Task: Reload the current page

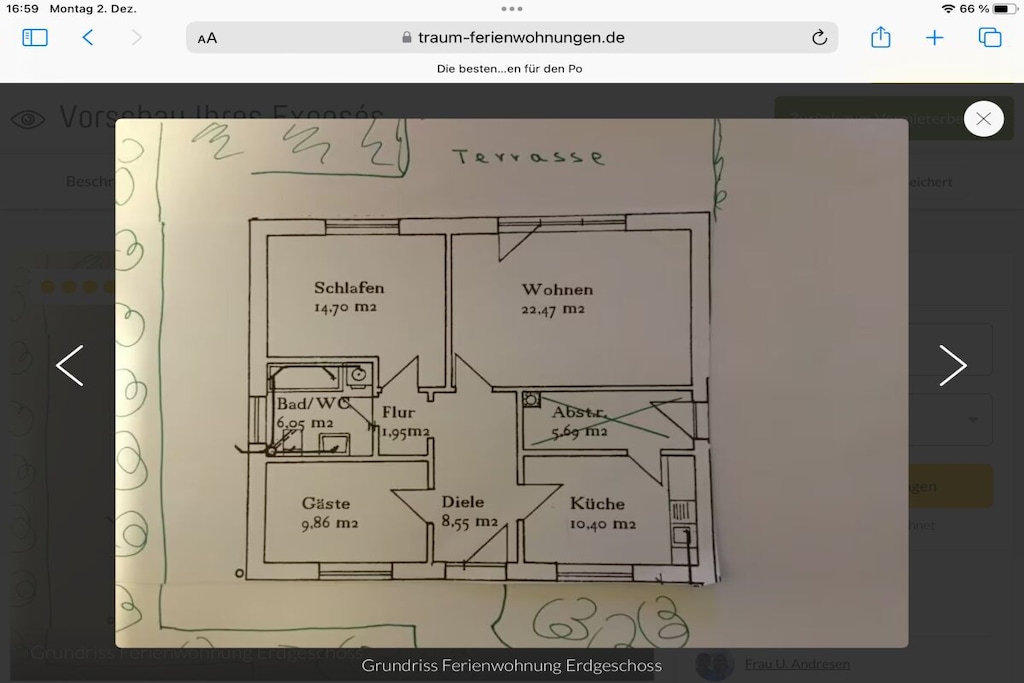Action: pos(819,38)
